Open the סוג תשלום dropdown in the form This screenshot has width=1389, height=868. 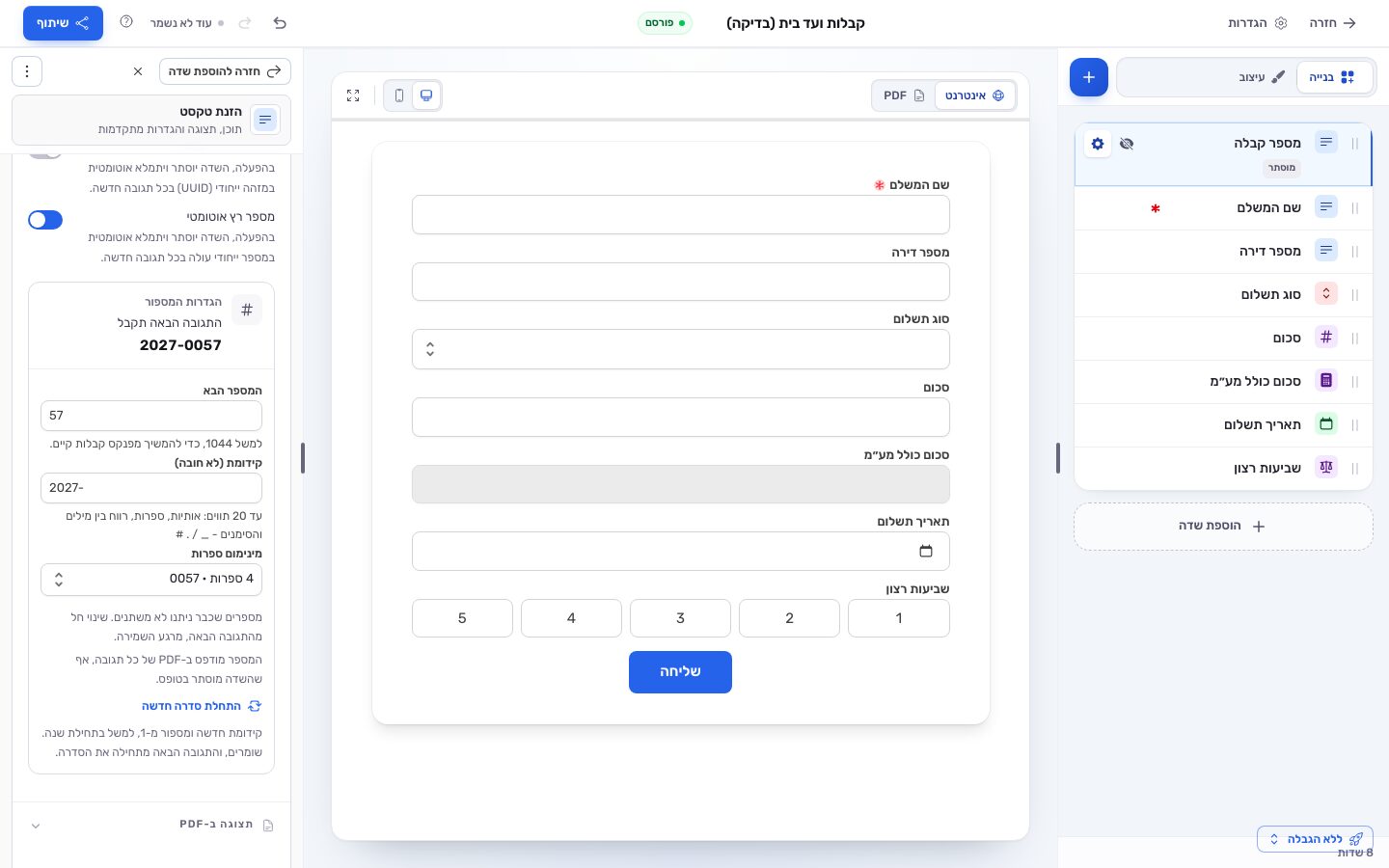tap(681, 349)
